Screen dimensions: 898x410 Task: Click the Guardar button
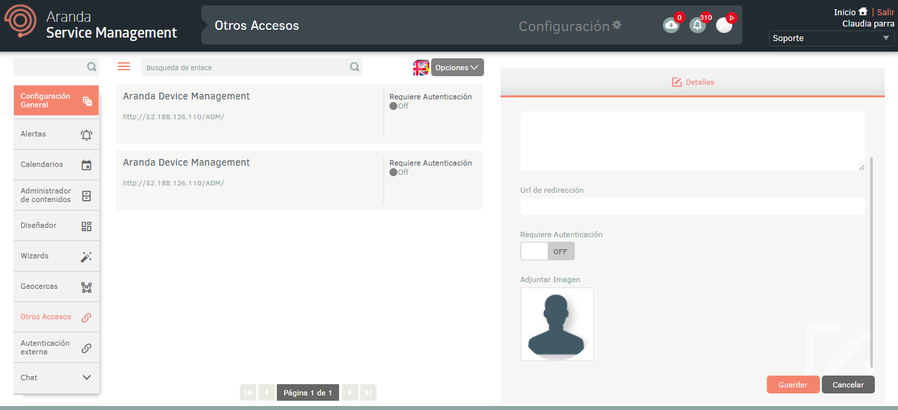click(x=793, y=385)
